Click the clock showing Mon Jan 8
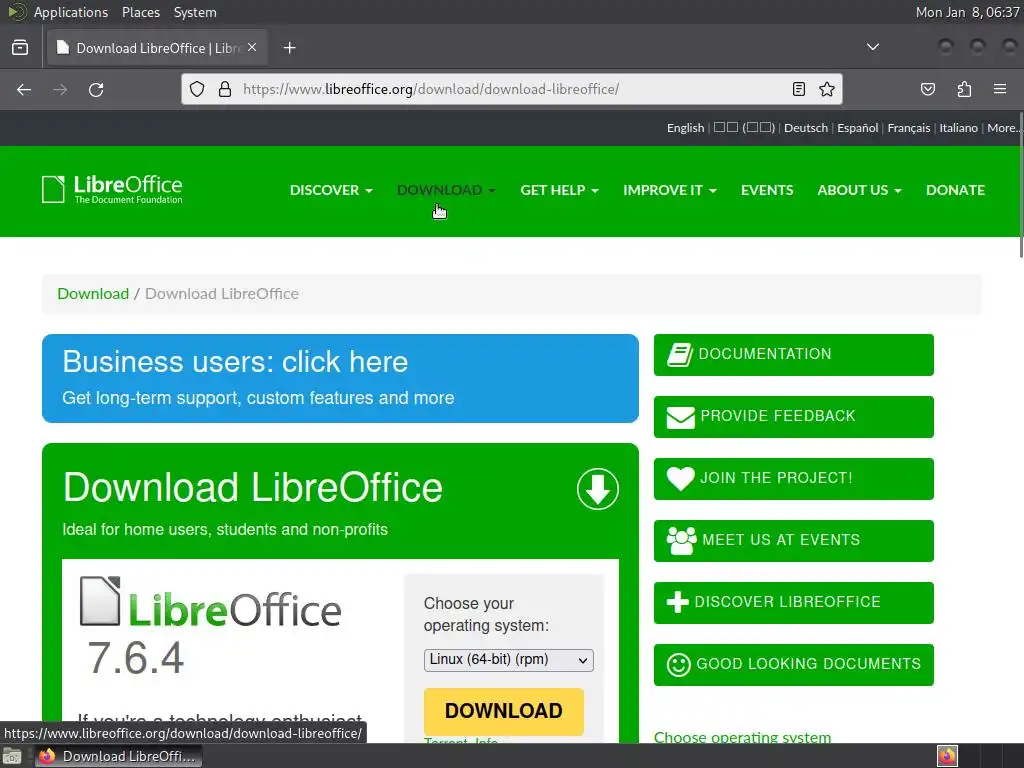Viewport: 1024px width, 768px height. coord(967,12)
